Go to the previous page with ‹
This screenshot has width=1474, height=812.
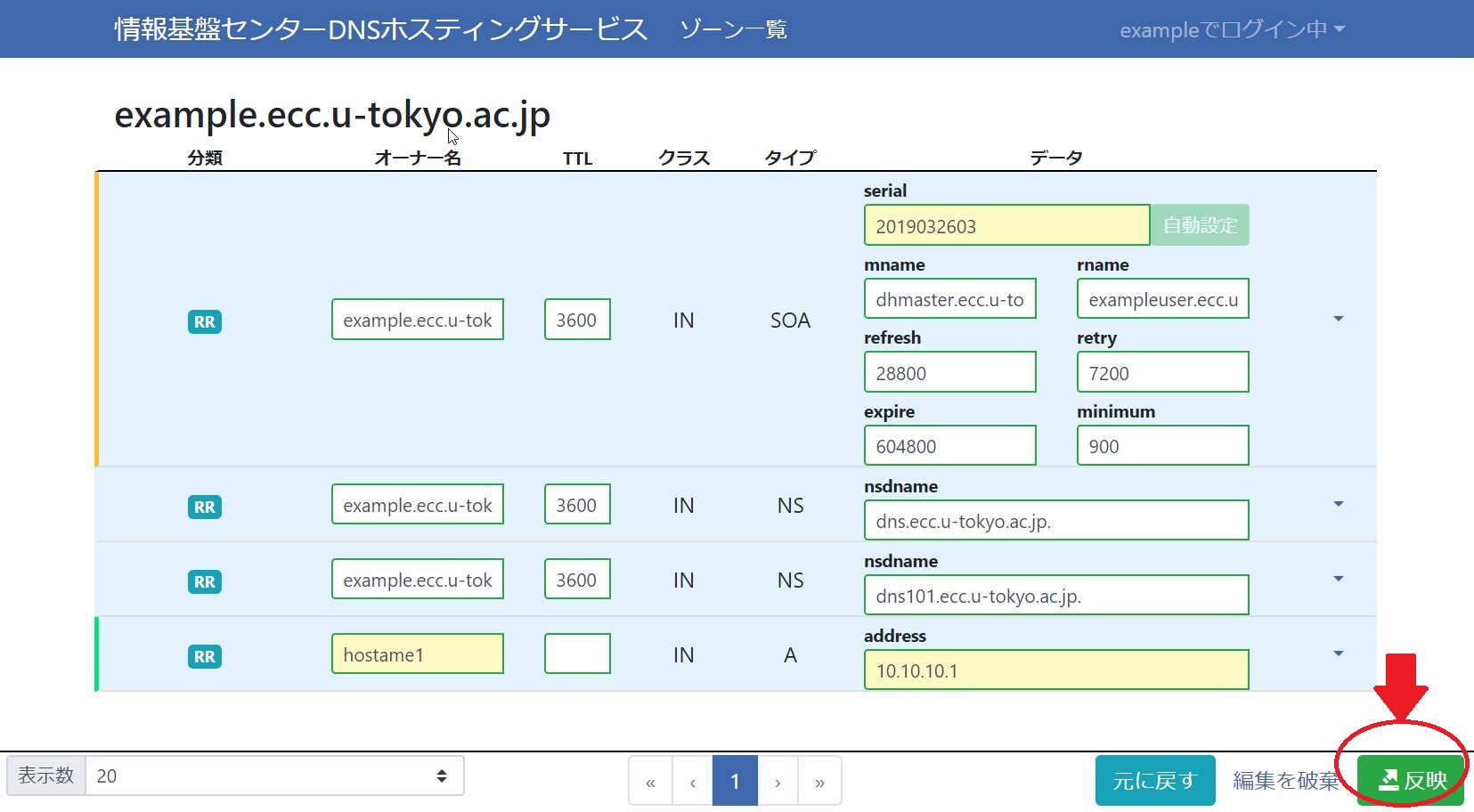coord(693,781)
